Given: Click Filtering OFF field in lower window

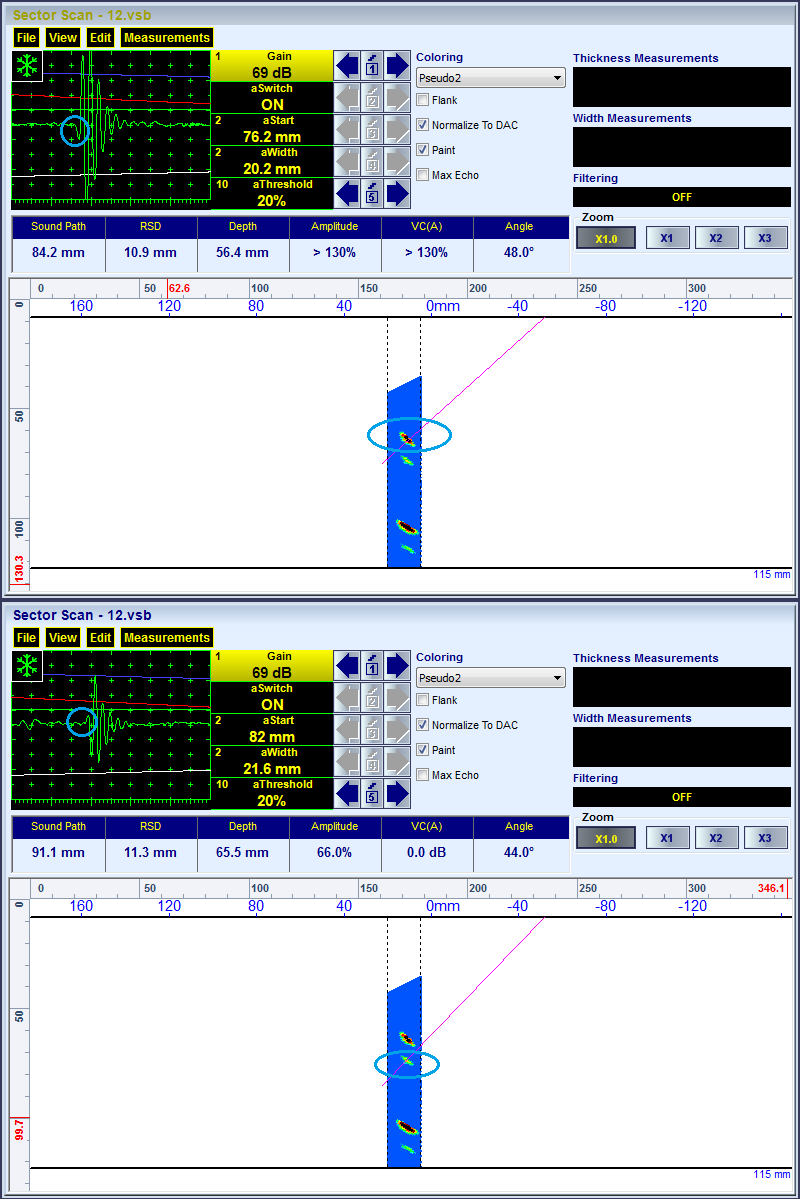Looking at the screenshot, I should [682, 797].
